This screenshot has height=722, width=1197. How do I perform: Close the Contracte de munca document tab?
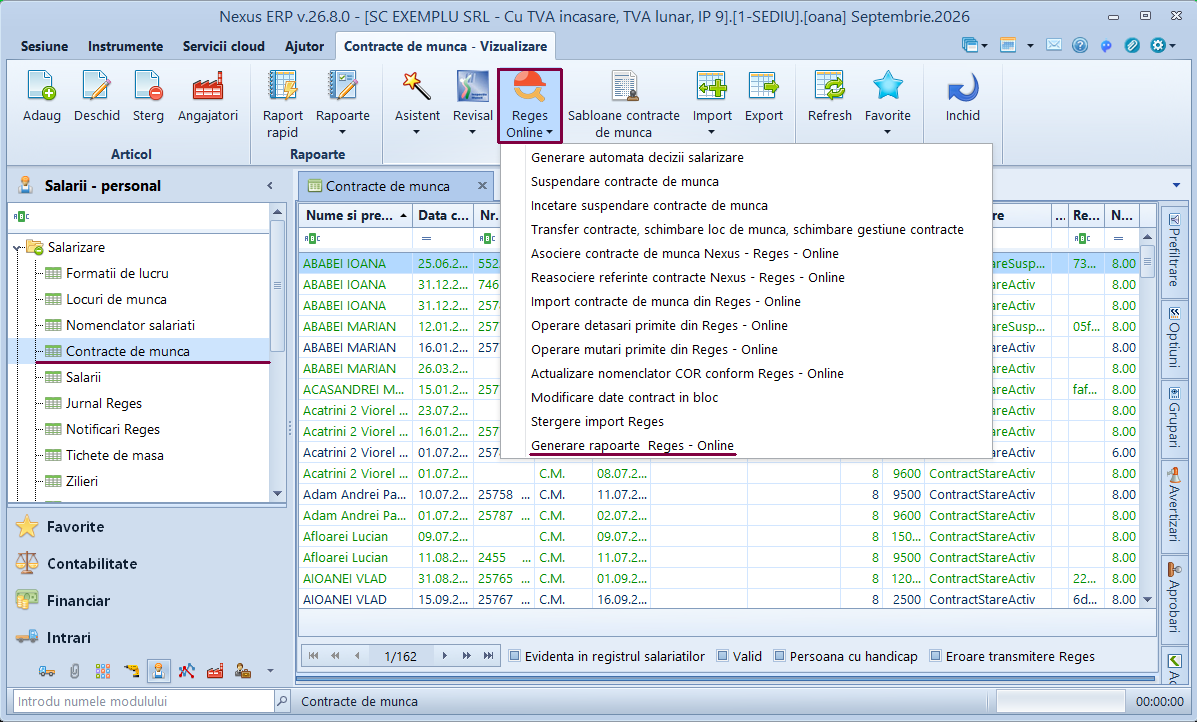pos(482,185)
